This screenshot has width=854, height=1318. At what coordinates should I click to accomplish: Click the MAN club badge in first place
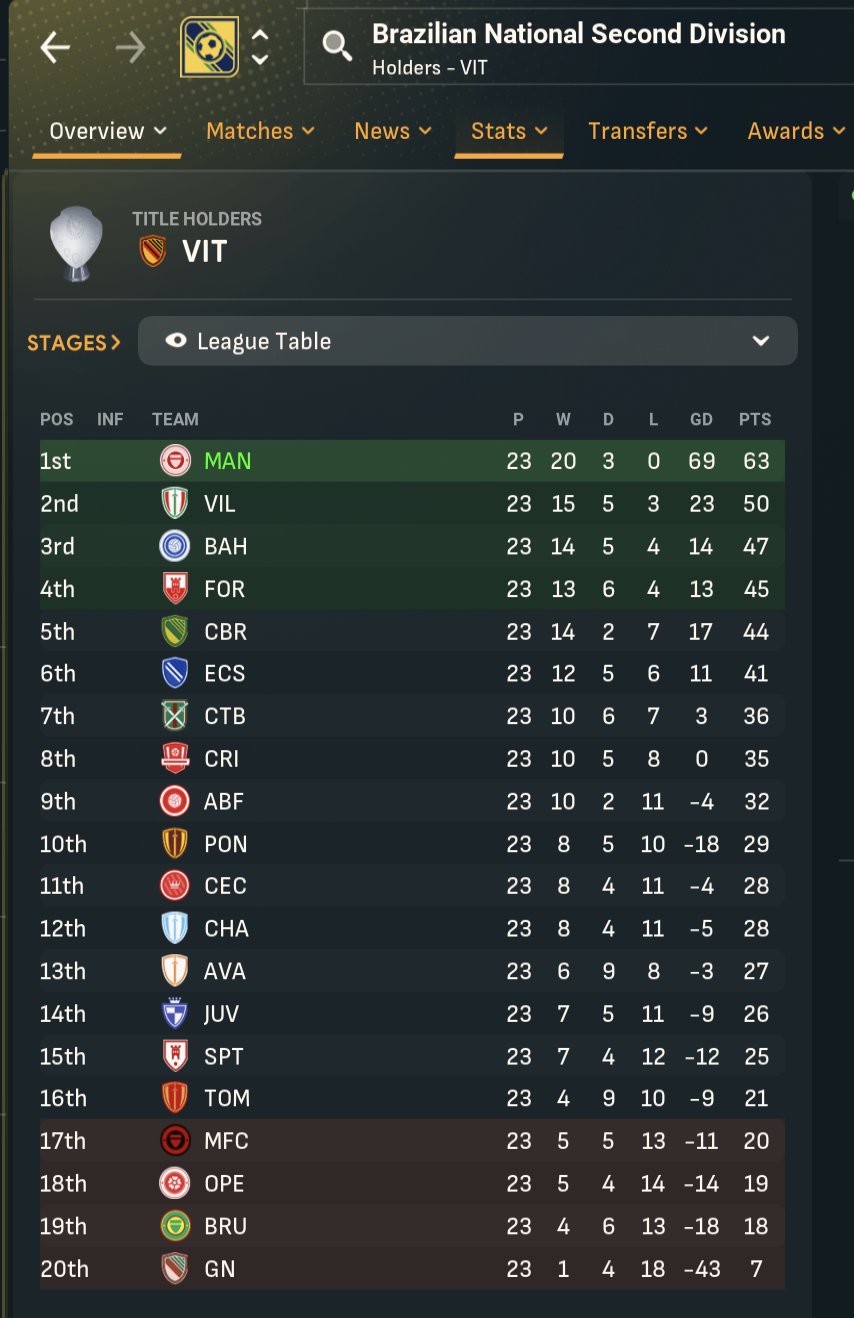175,461
